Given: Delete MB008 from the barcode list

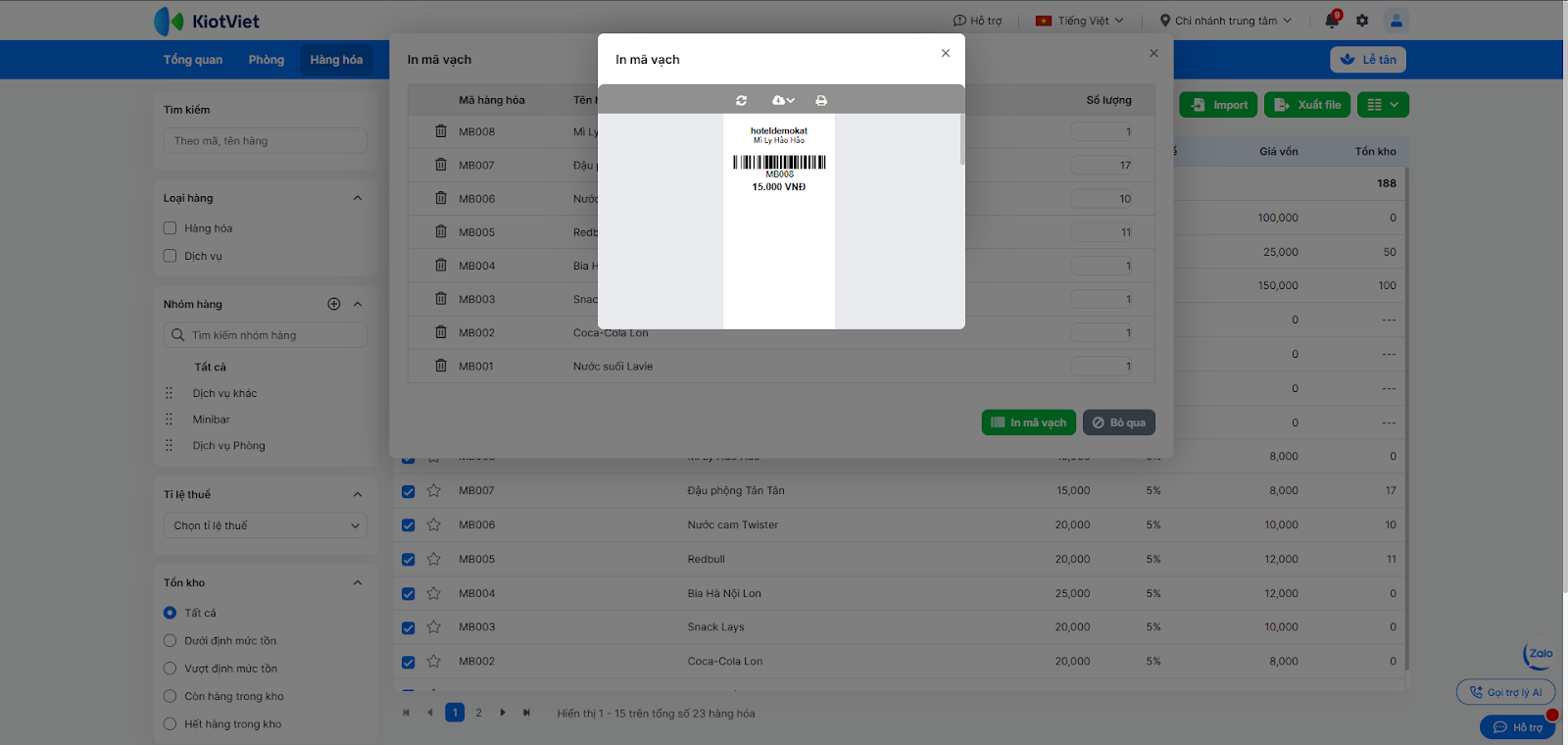Looking at the screenshot, I should click(x=441, y=131).
